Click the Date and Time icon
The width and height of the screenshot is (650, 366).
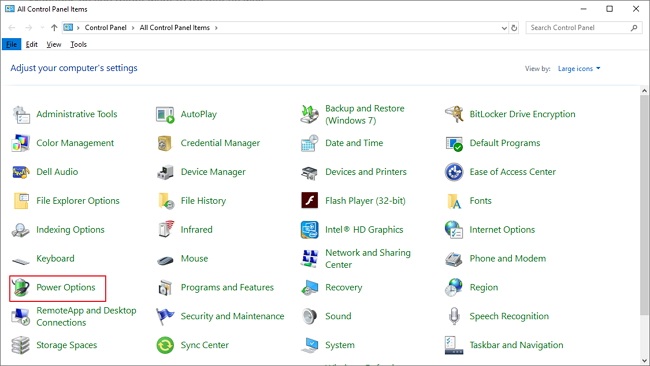(x=310, y=143)
